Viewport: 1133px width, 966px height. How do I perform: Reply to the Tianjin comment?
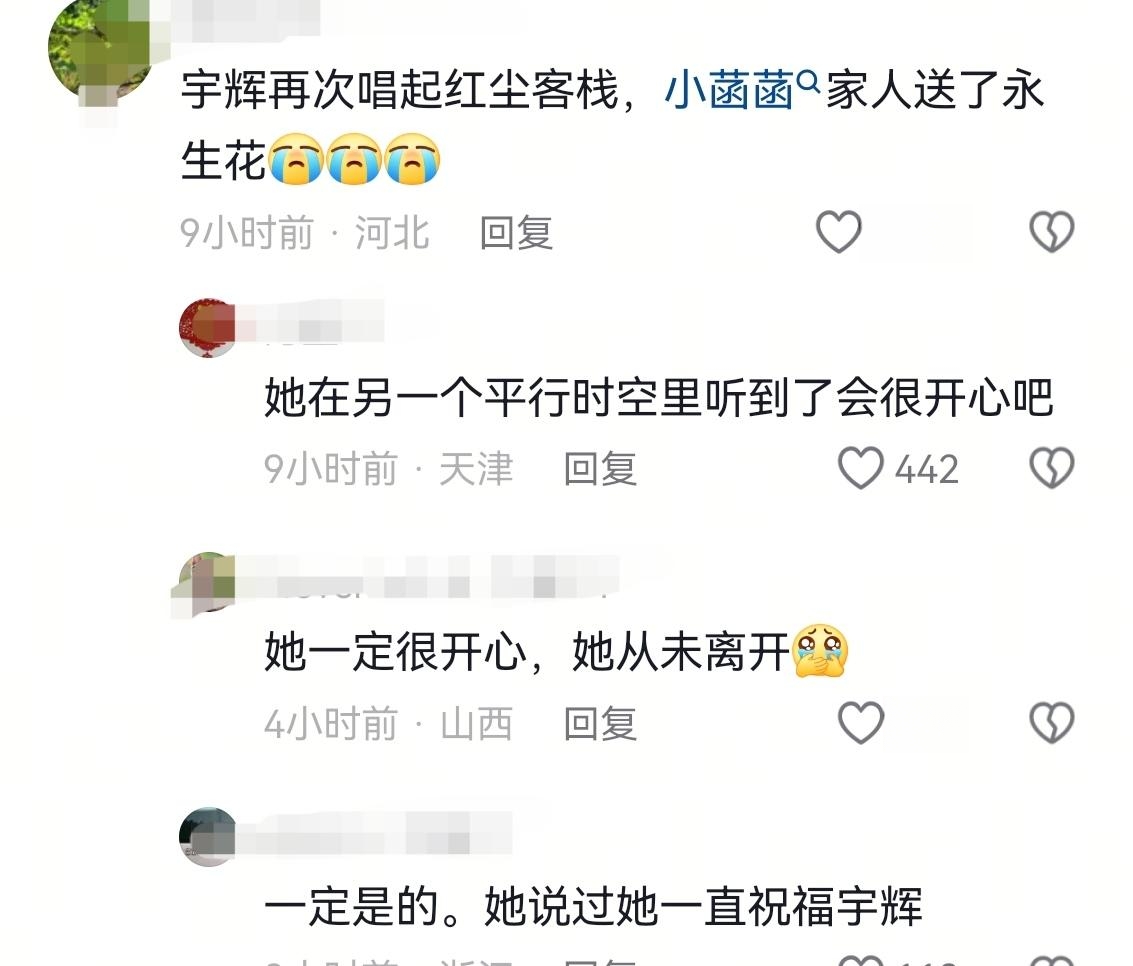pyautogui.click(x=600, y=469)
